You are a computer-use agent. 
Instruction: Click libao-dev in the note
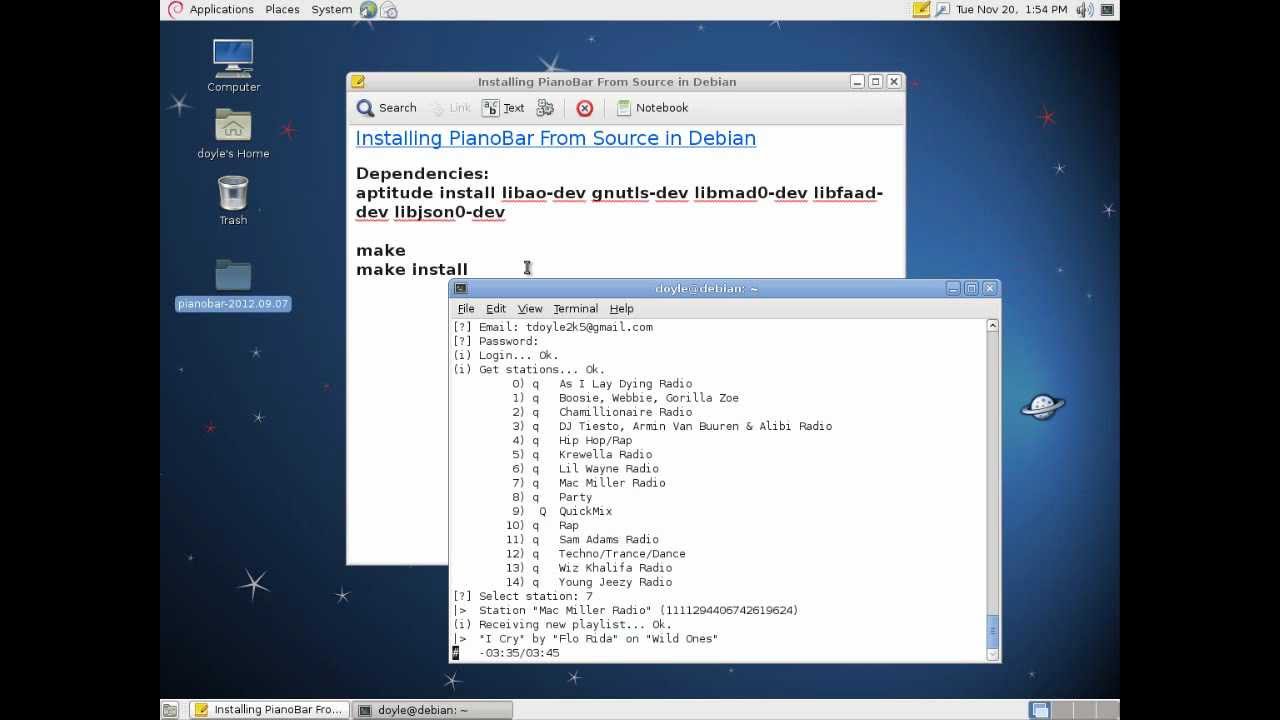pos(544,193)
